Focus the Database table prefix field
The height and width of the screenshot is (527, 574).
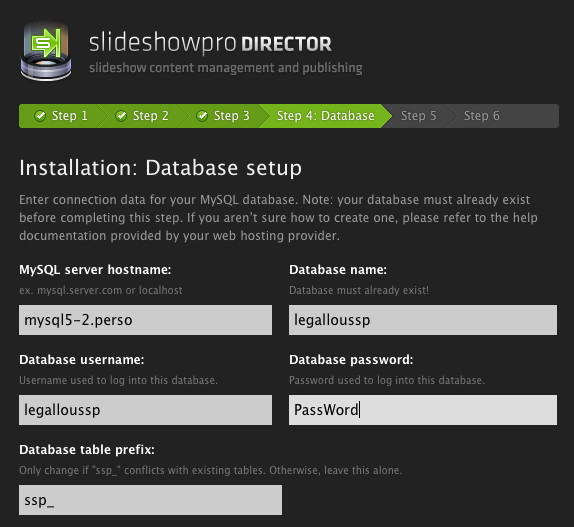pyautogui.click(x=150, y=500)
